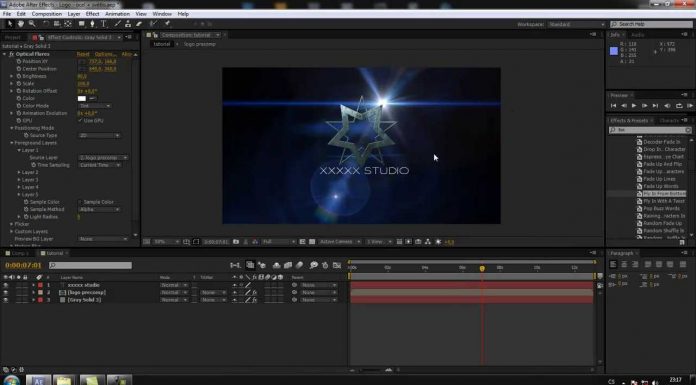
Task: Open the Composition menu
Action: point(47,14)
